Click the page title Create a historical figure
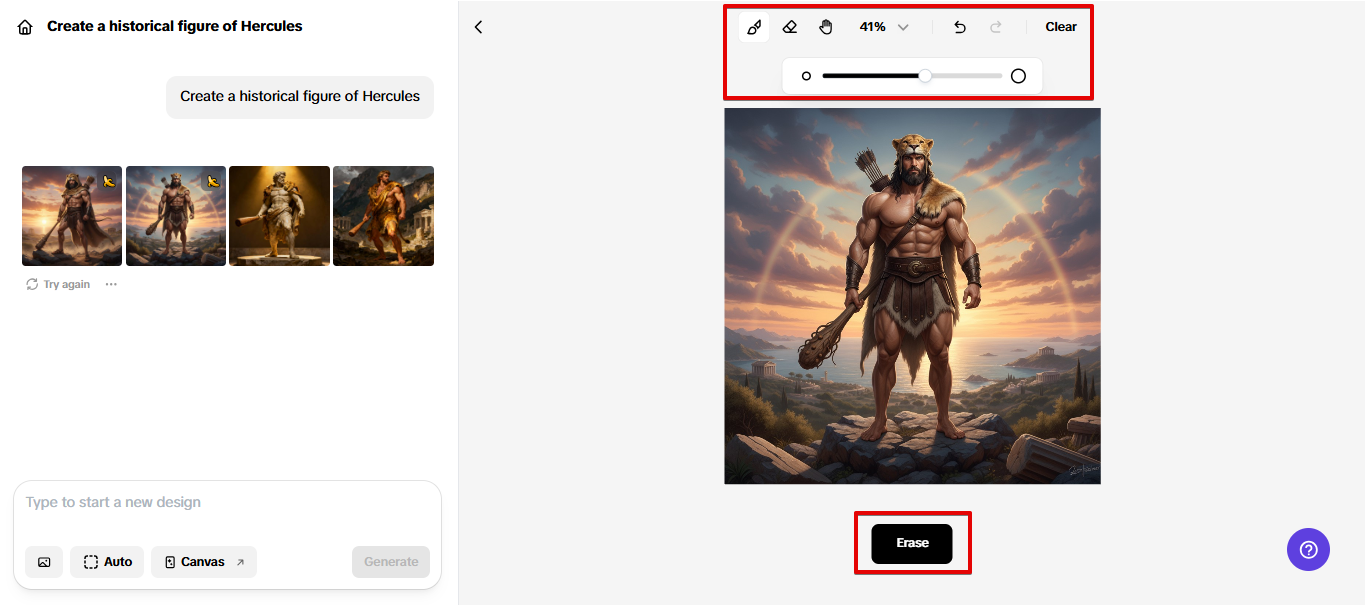Screen dimensions: 1365x605 [175, 26]
